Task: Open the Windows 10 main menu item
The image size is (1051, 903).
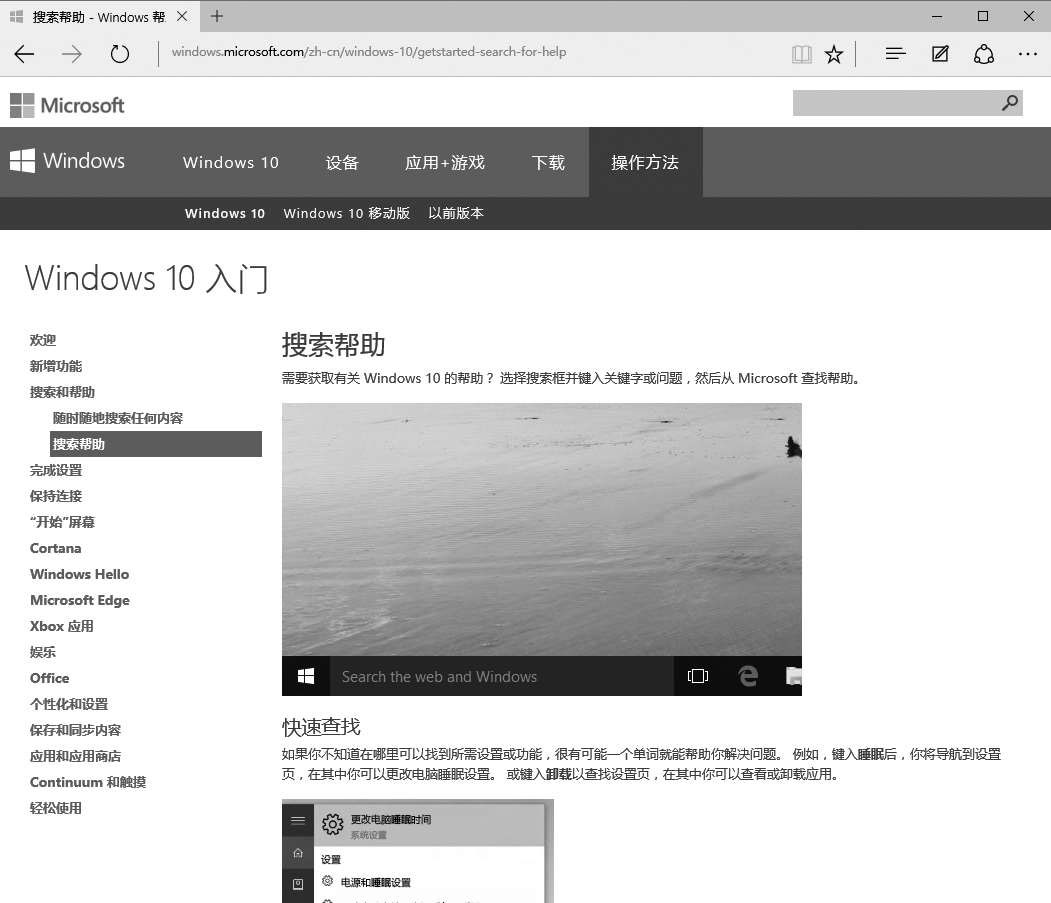Action: click(x=231, y=162)
